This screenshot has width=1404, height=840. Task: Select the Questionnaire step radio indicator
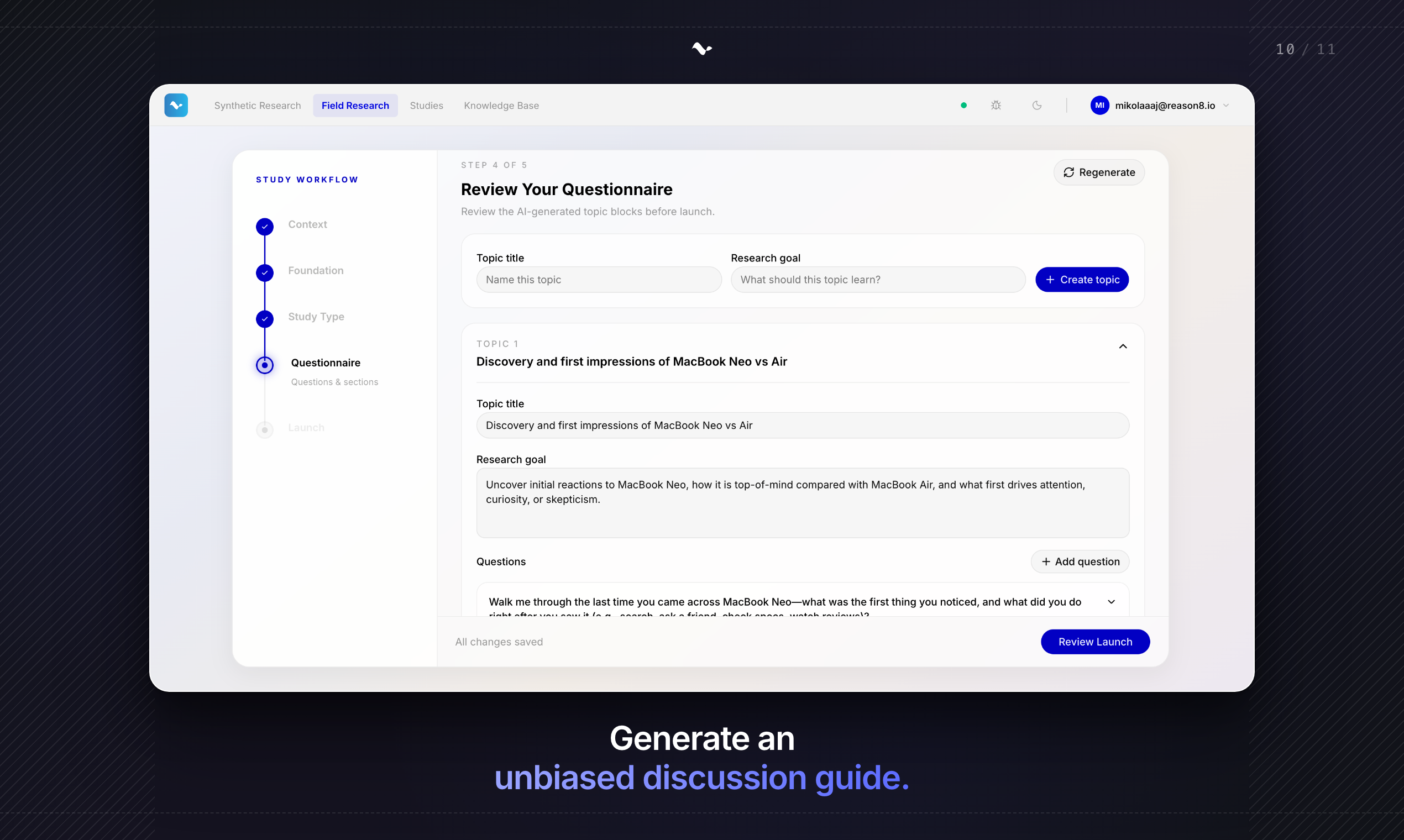[x=264, y=365]
